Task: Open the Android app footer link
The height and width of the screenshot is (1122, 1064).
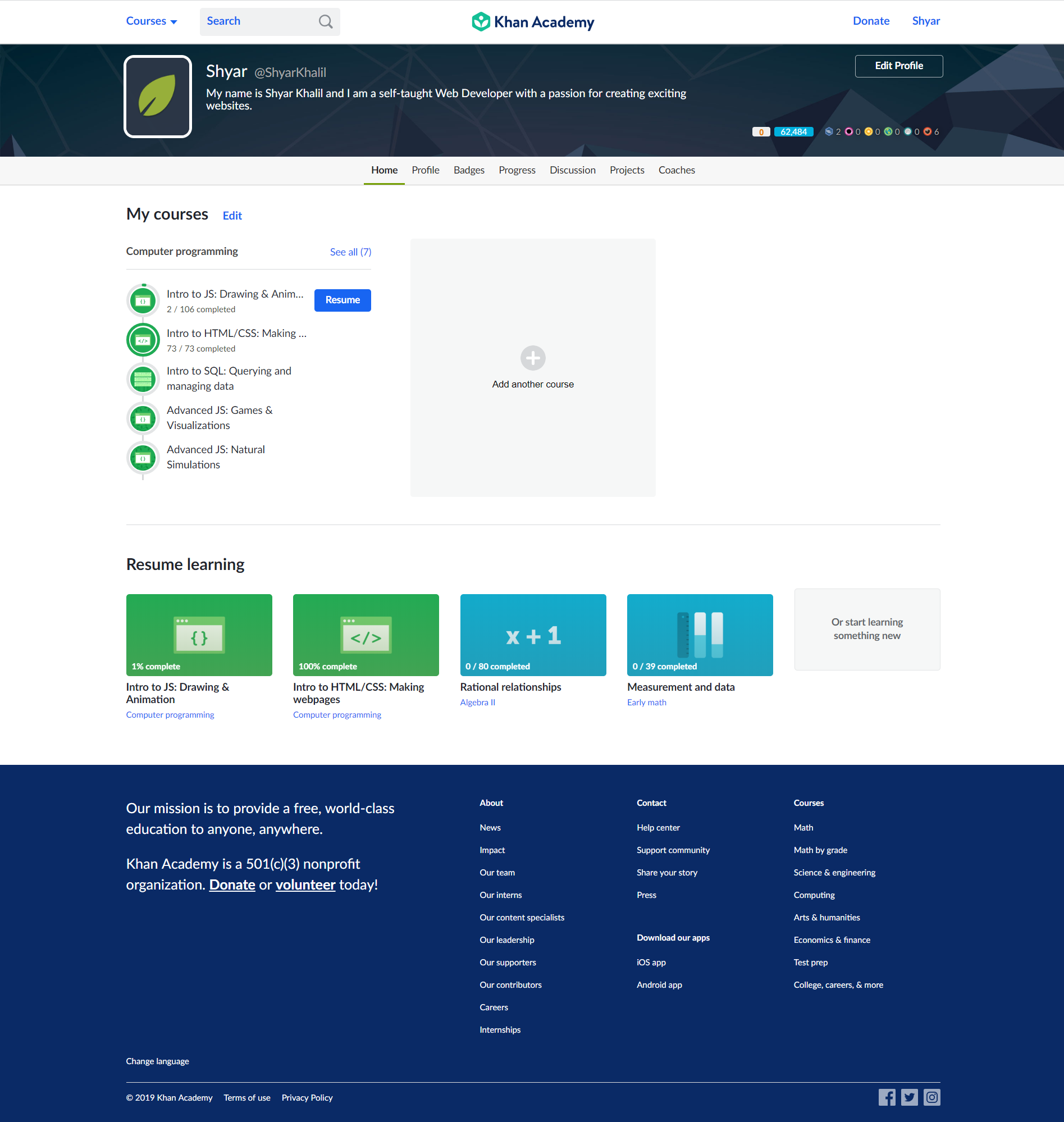Action: 659,985
